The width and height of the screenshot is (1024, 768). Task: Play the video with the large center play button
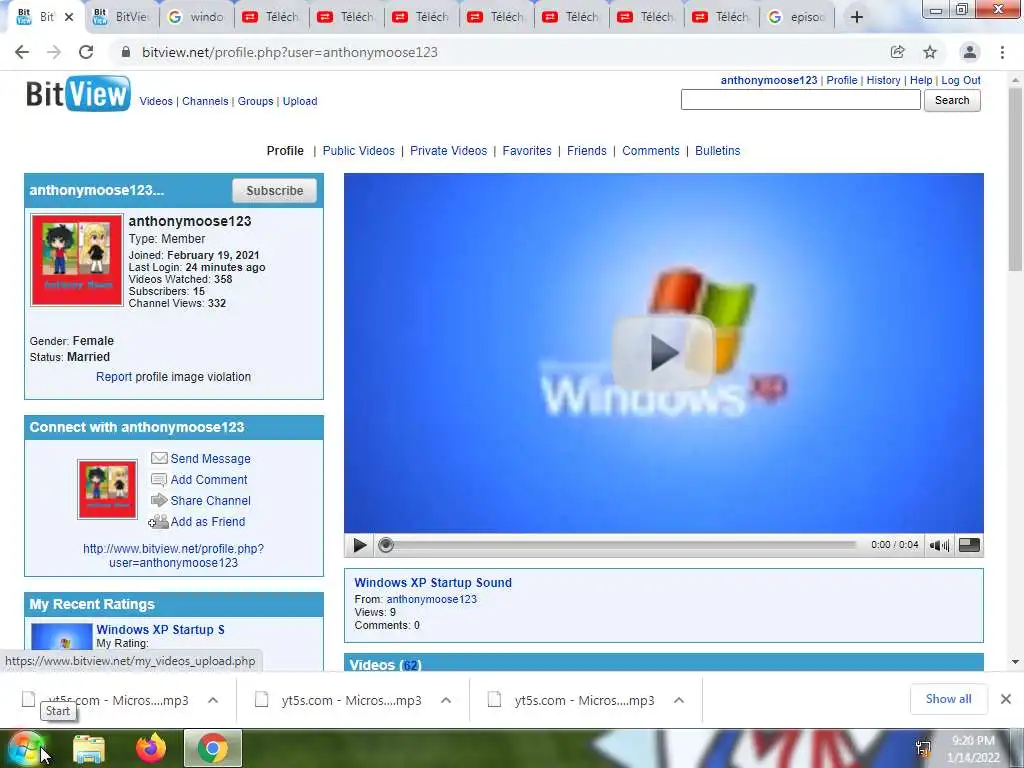pyautogui.click(x=664, y=353)
